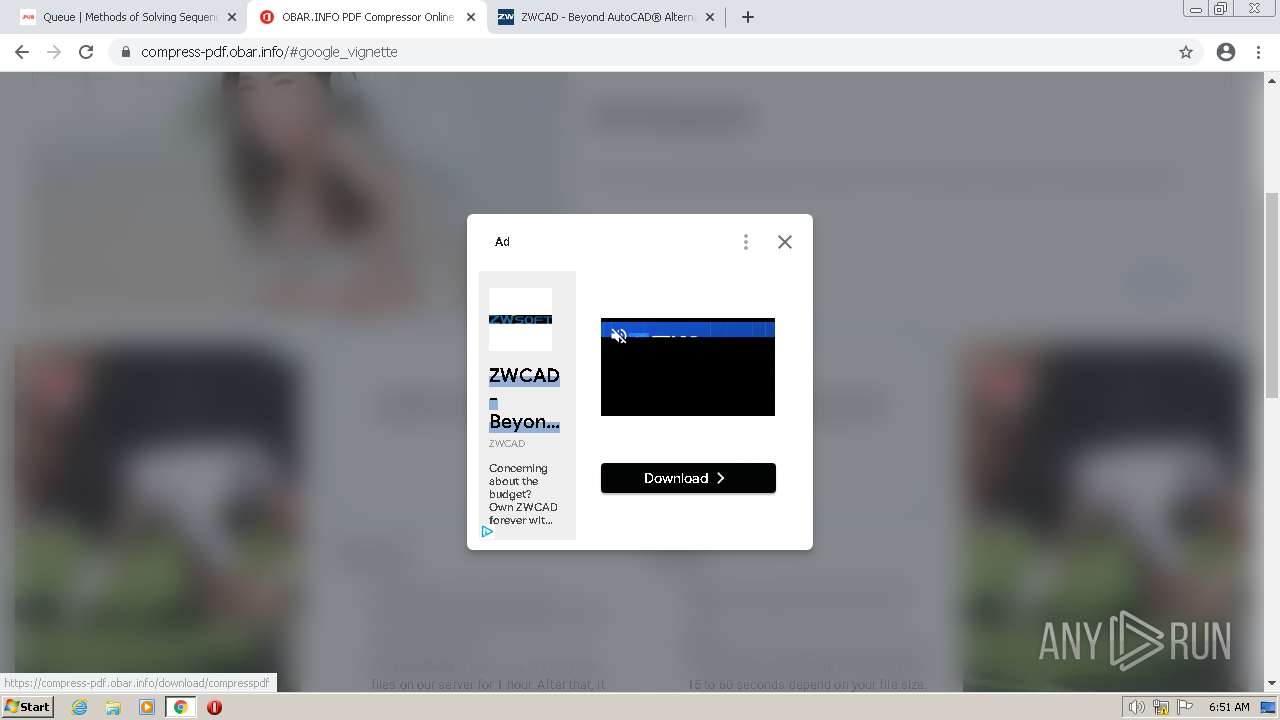This screenshot has height=720, width=1280.
Task: Open a new browser tab
Action: click(748, 17)
